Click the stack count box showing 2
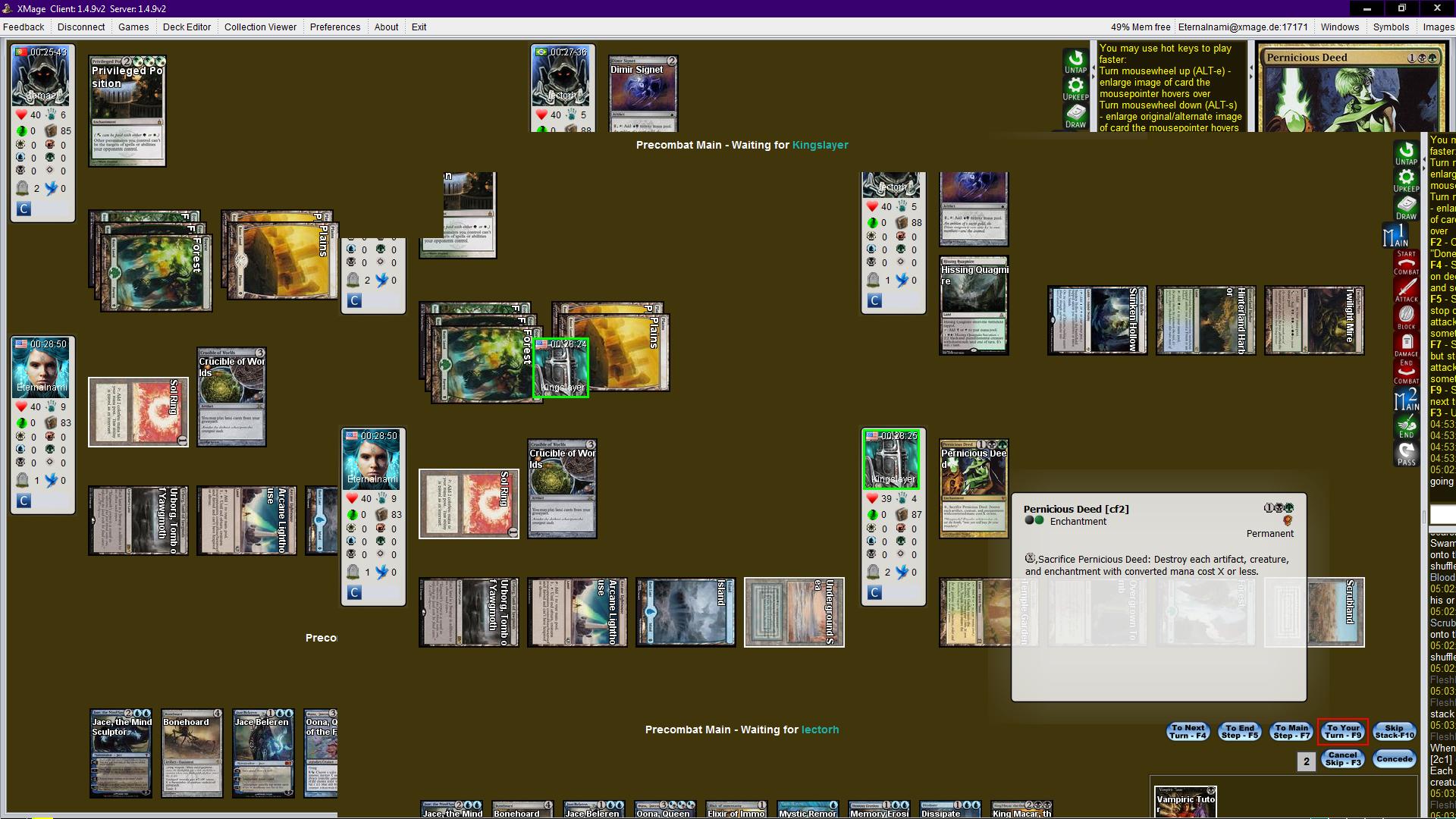The image size is (1456, 819). [x=1306, y=761]
